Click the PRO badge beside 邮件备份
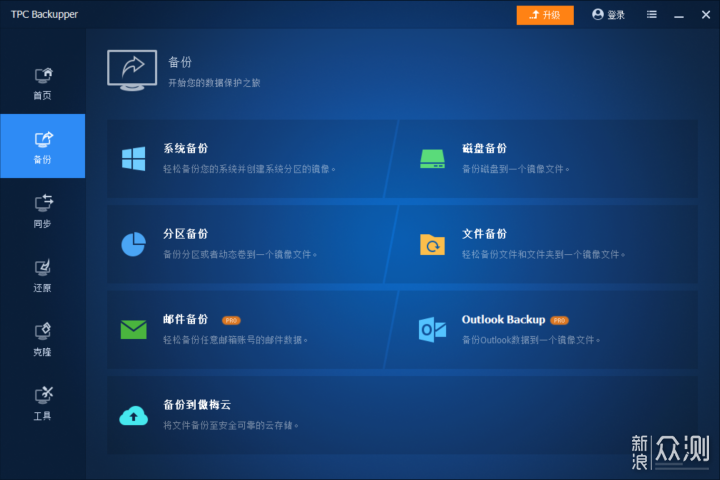The image size is (720, 480). coord(231,321)
